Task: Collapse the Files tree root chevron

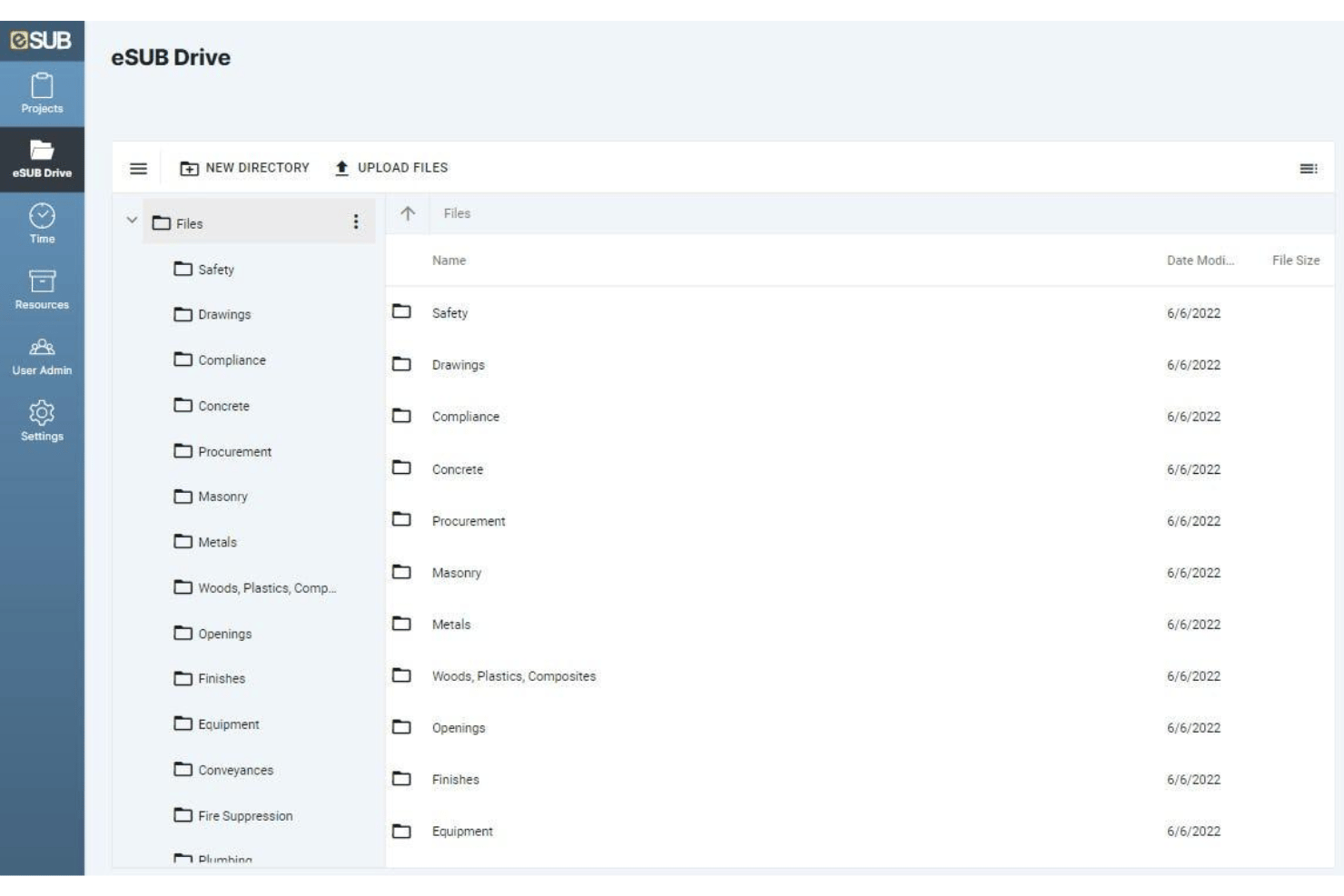Action: (132, 221)
